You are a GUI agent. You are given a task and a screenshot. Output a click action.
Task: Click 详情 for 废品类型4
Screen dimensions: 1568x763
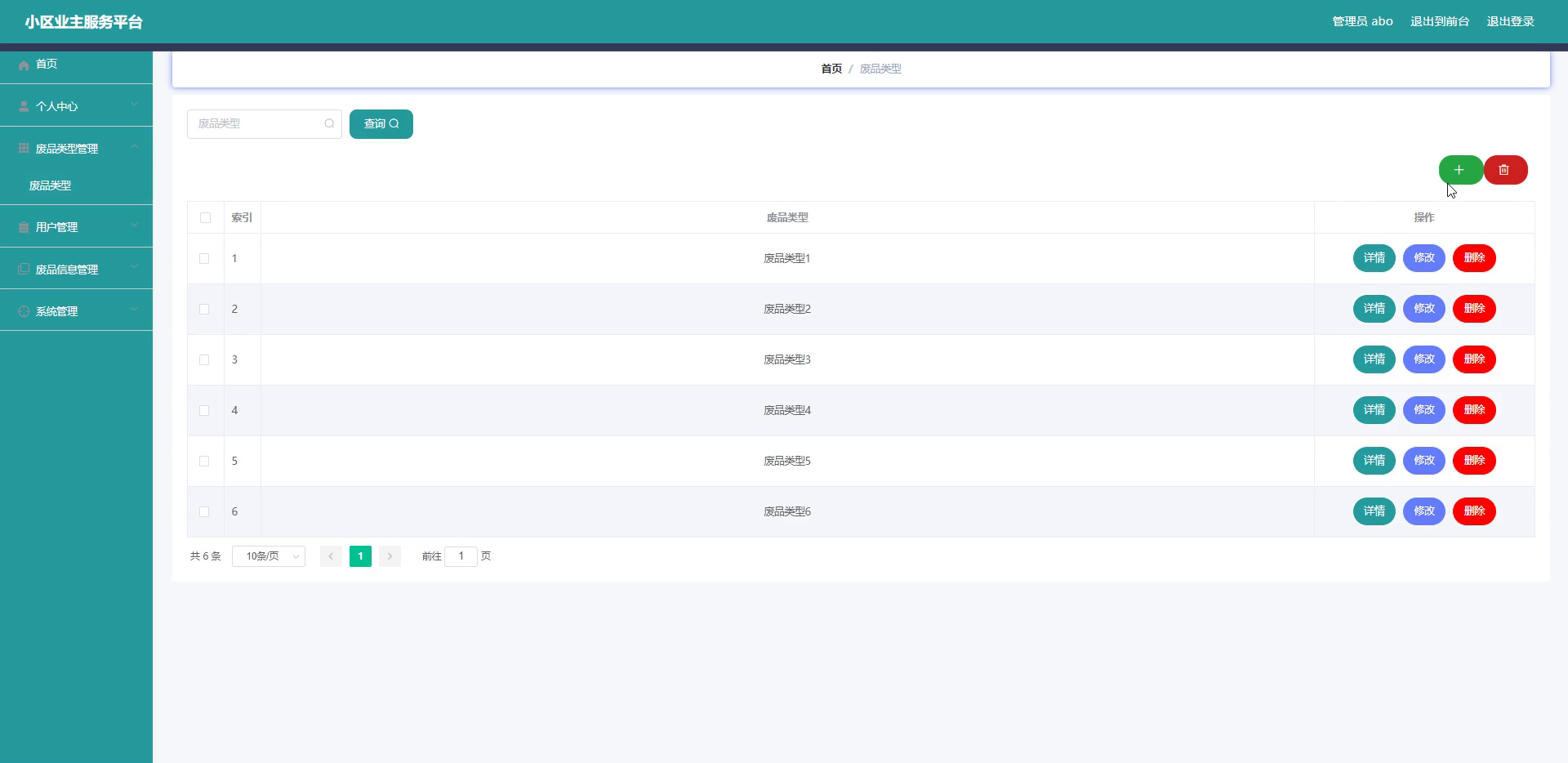tap(1374, 410)
